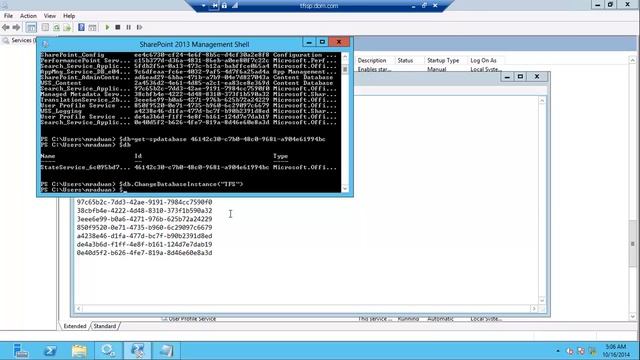Image resolution: width=640 pixels, height=360 pixels.
Task: Click the Back arrow in Services toolbar
Action: pos(6,27)
